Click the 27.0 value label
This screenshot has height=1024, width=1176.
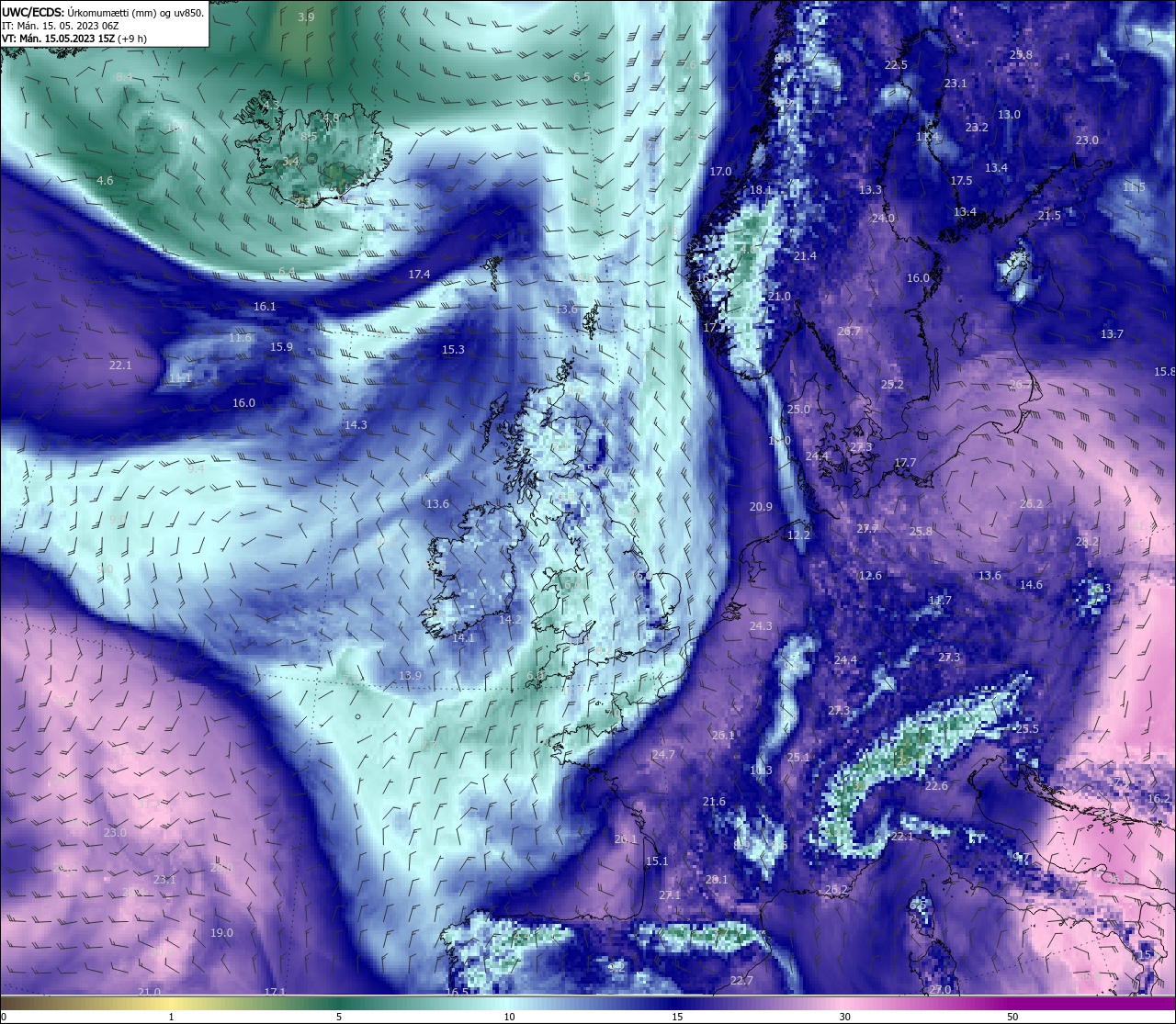[x=940, y=990]
